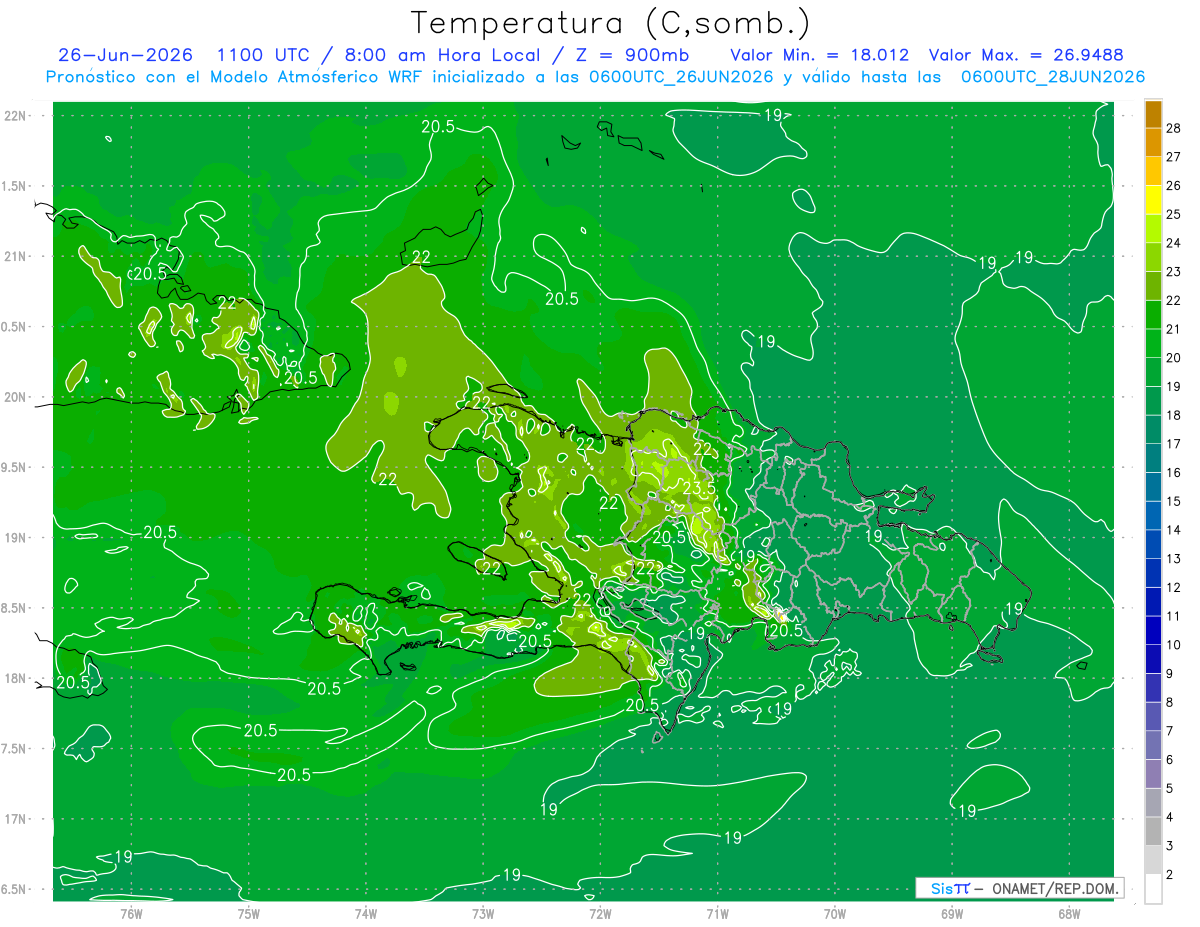Click the colorbar segment between 22 and 23

coord(1153,286)
